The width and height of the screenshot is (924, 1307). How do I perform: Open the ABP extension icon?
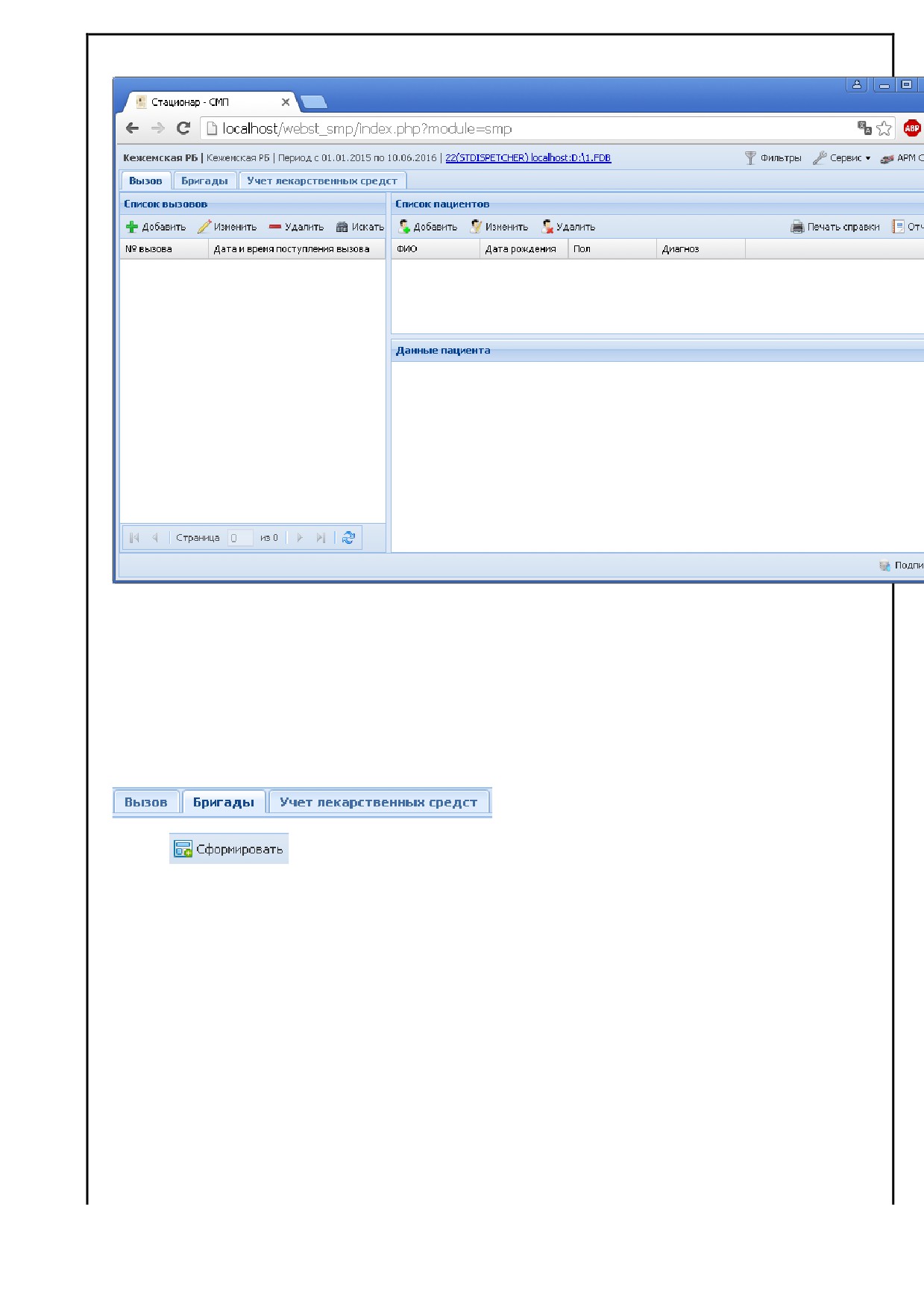pos(911,128)
